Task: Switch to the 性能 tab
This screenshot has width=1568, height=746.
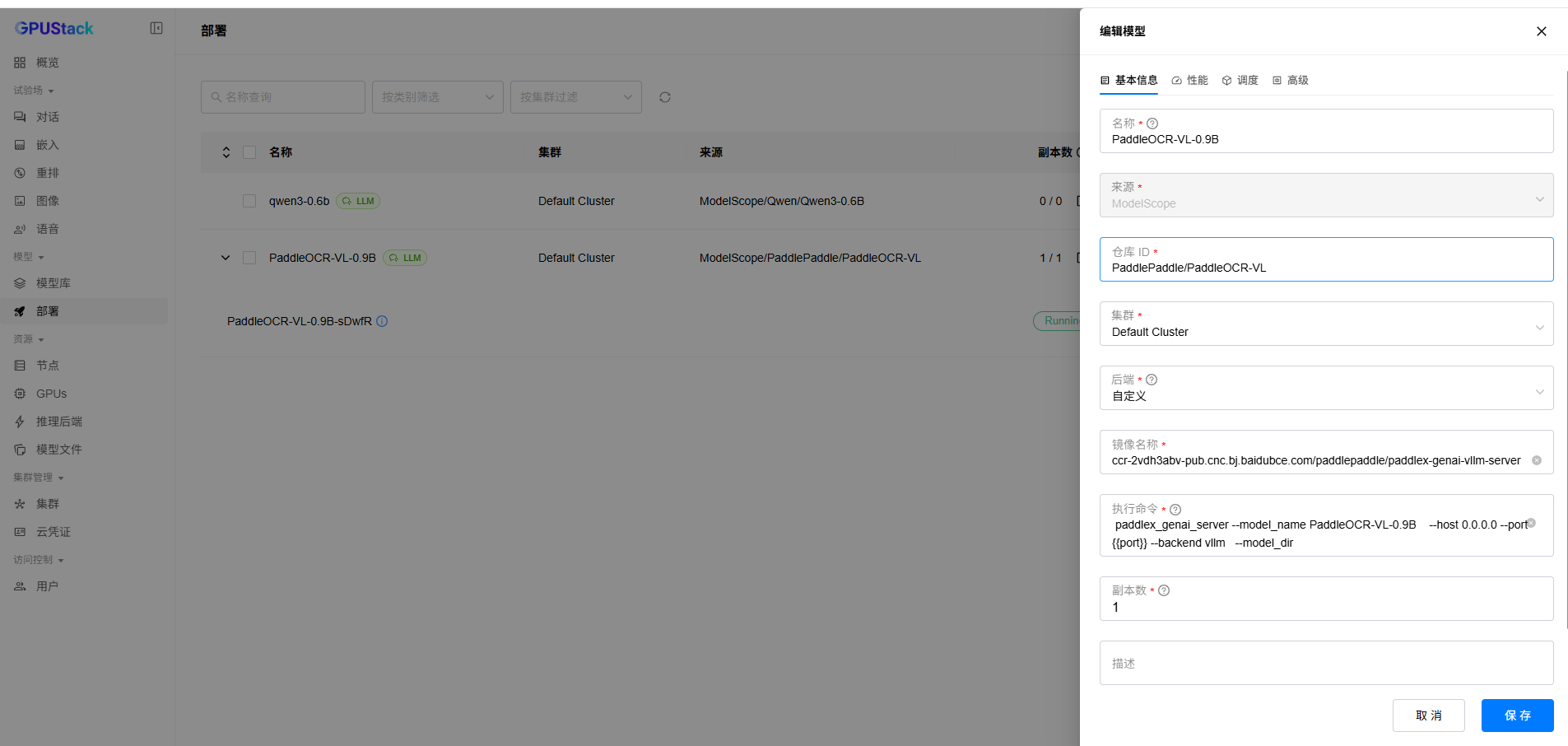Action: 1190,80
